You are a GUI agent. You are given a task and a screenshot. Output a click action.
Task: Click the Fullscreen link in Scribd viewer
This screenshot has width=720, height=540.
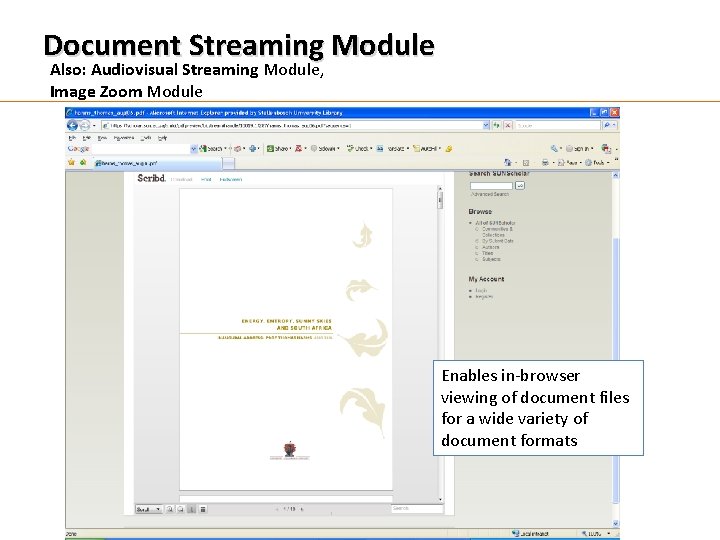231,180
